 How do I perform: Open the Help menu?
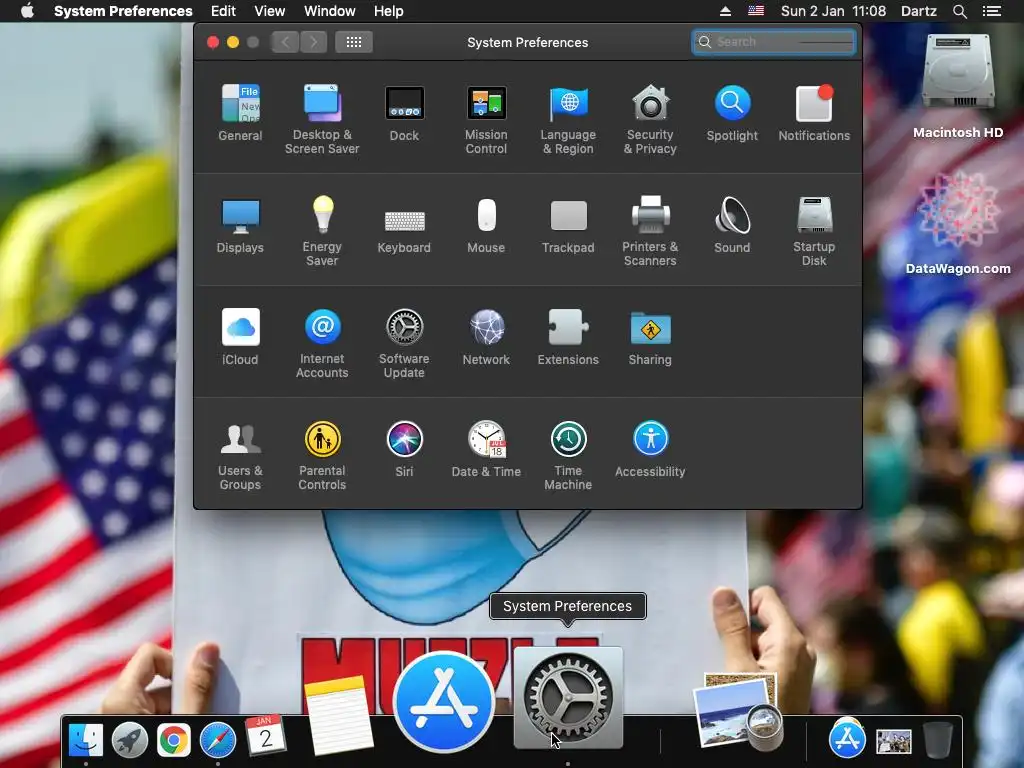coord(389,11)
